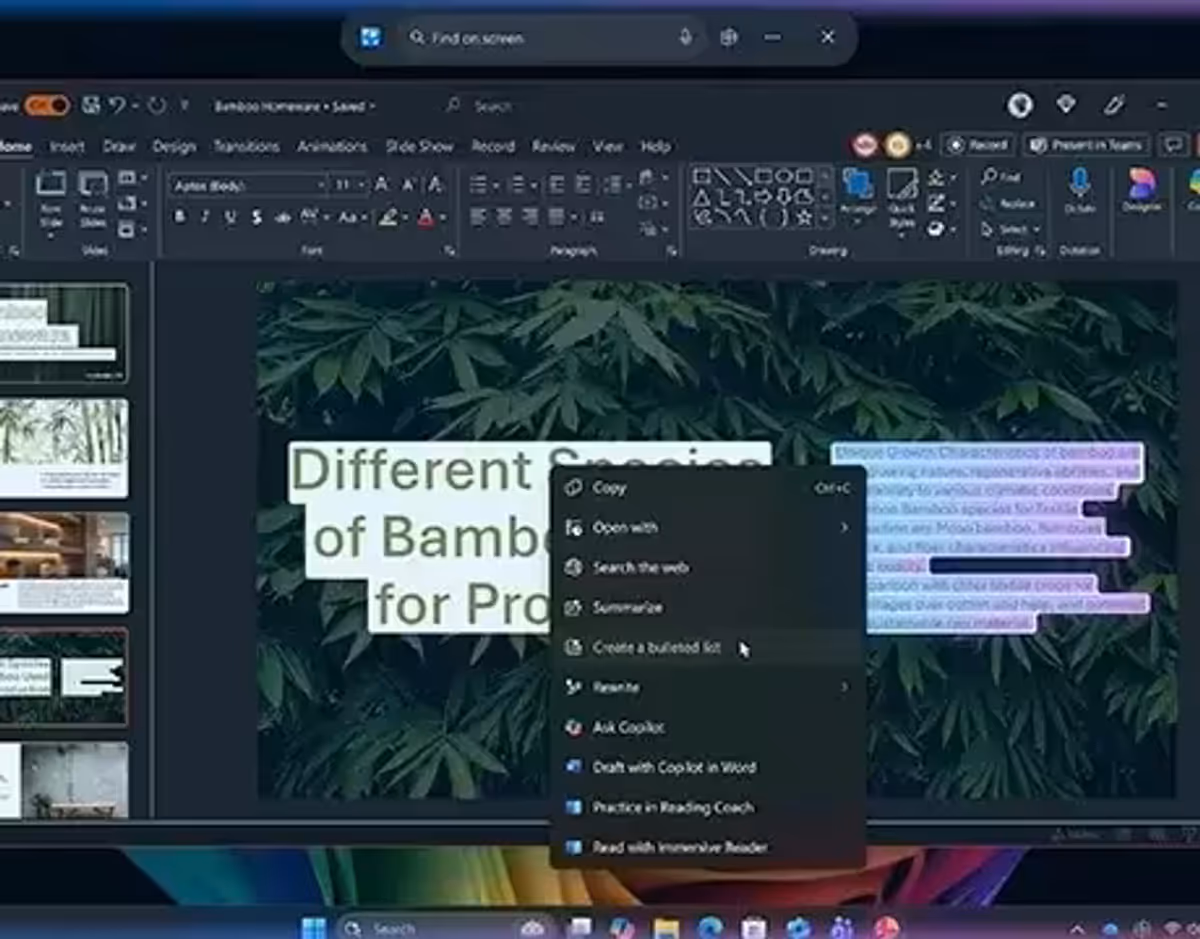1200x939 pixels.
Task: Click the Clear Formatting icon
Action: [434, 185]
